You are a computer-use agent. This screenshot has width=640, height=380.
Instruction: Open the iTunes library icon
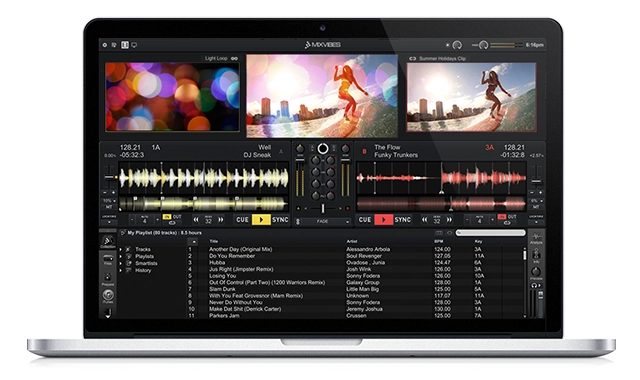[x=108, y=296]
